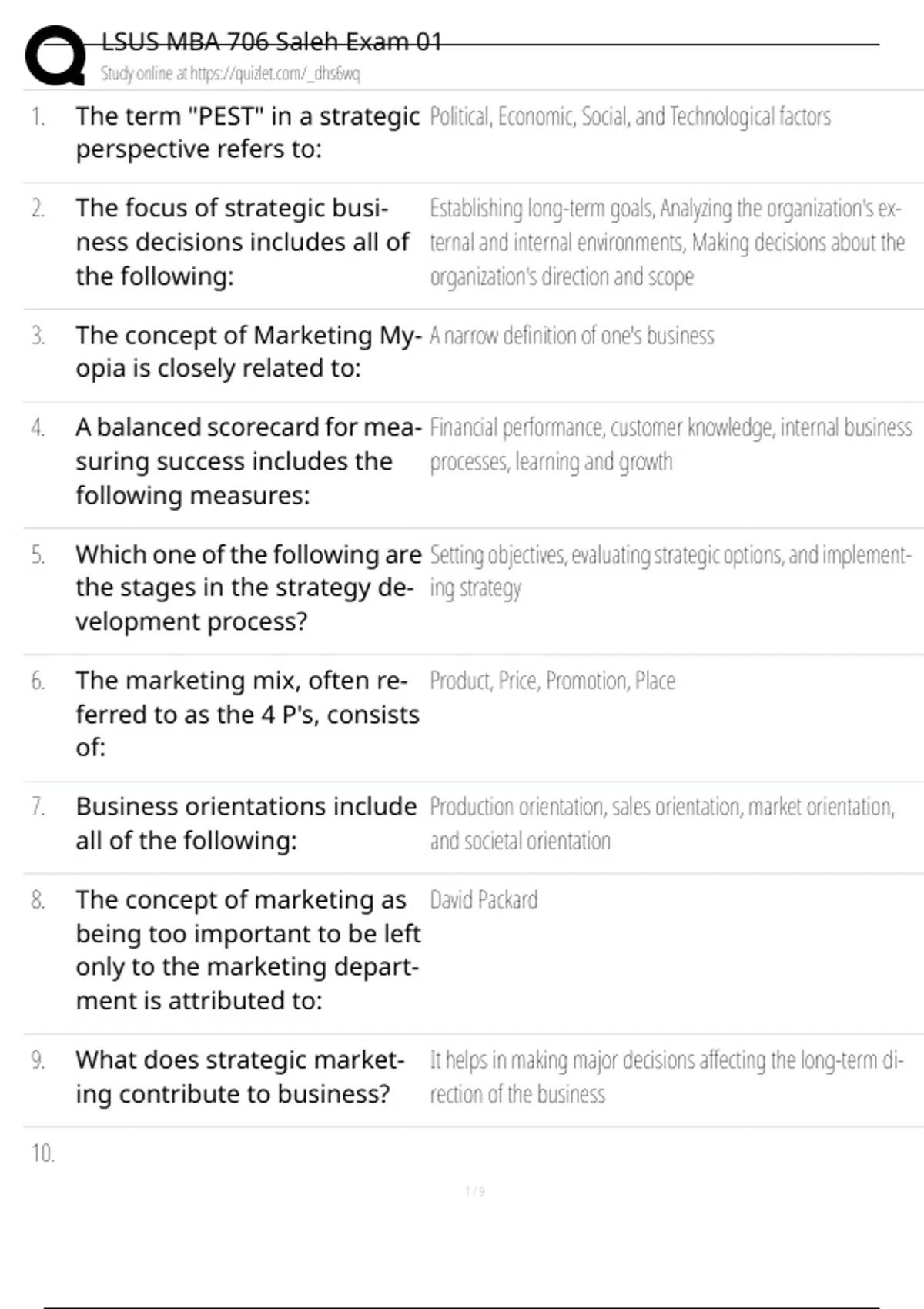Select the Marketing Myopia question
Screen dimensions: 924x1309
point(248,352)
